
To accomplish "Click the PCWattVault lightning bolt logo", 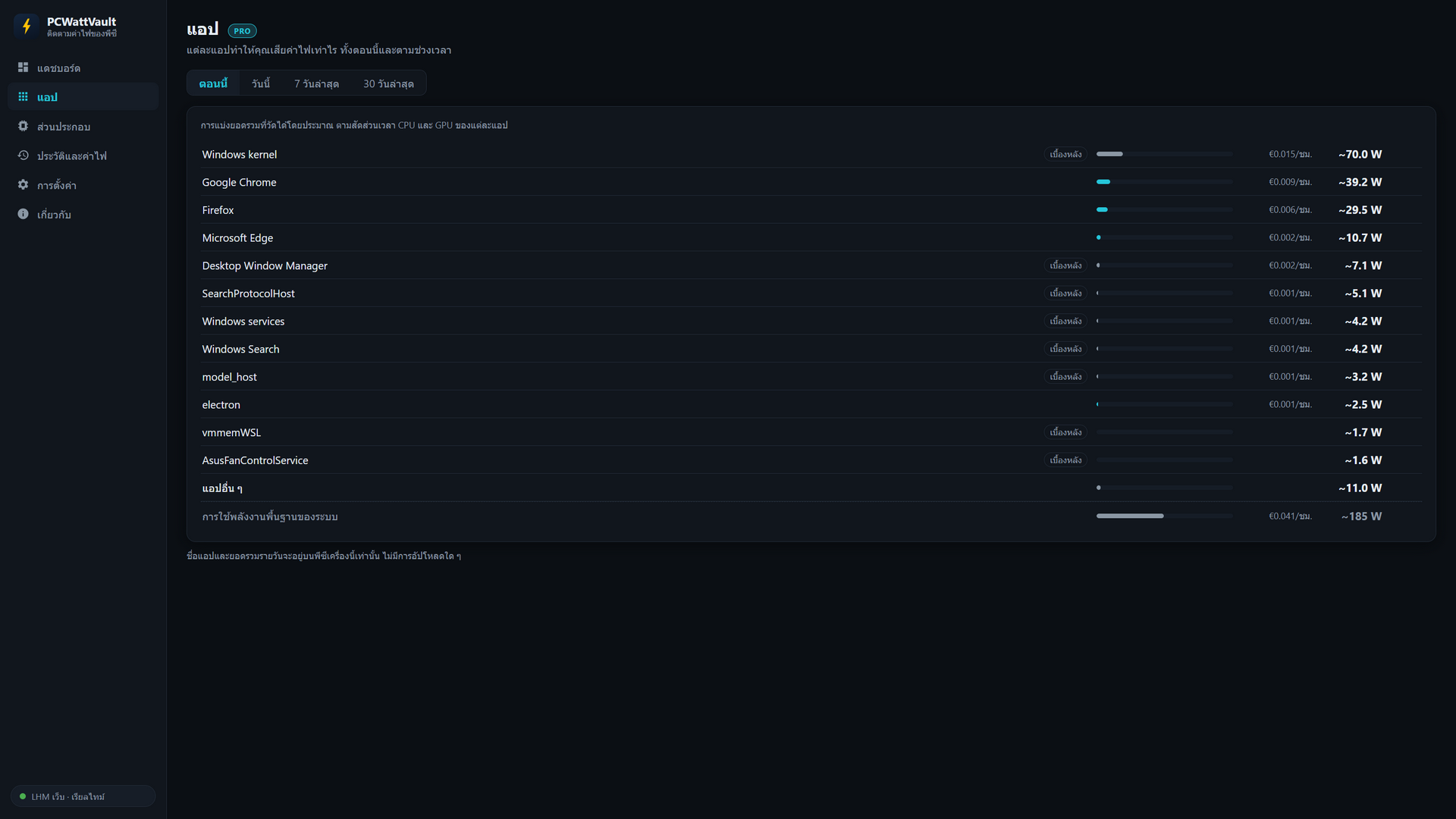I will [27, 26].
